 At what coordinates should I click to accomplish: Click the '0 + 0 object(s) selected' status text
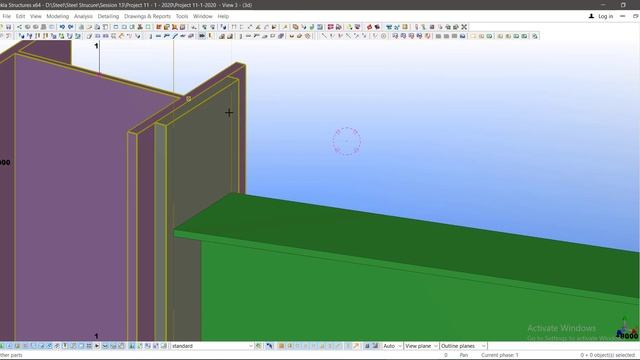[607, 355]
